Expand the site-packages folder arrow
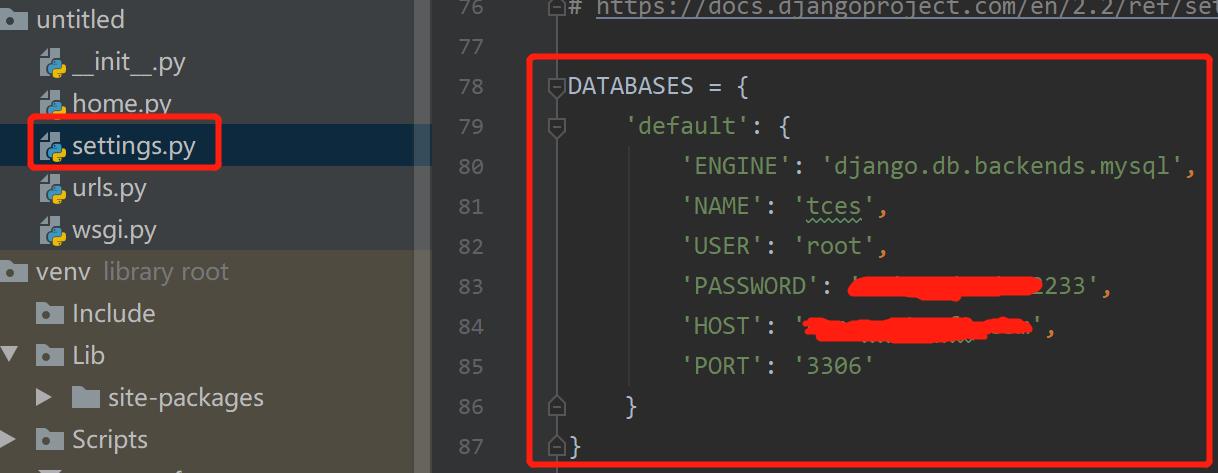Screen dimensions: 1218x473 point(43,398)
